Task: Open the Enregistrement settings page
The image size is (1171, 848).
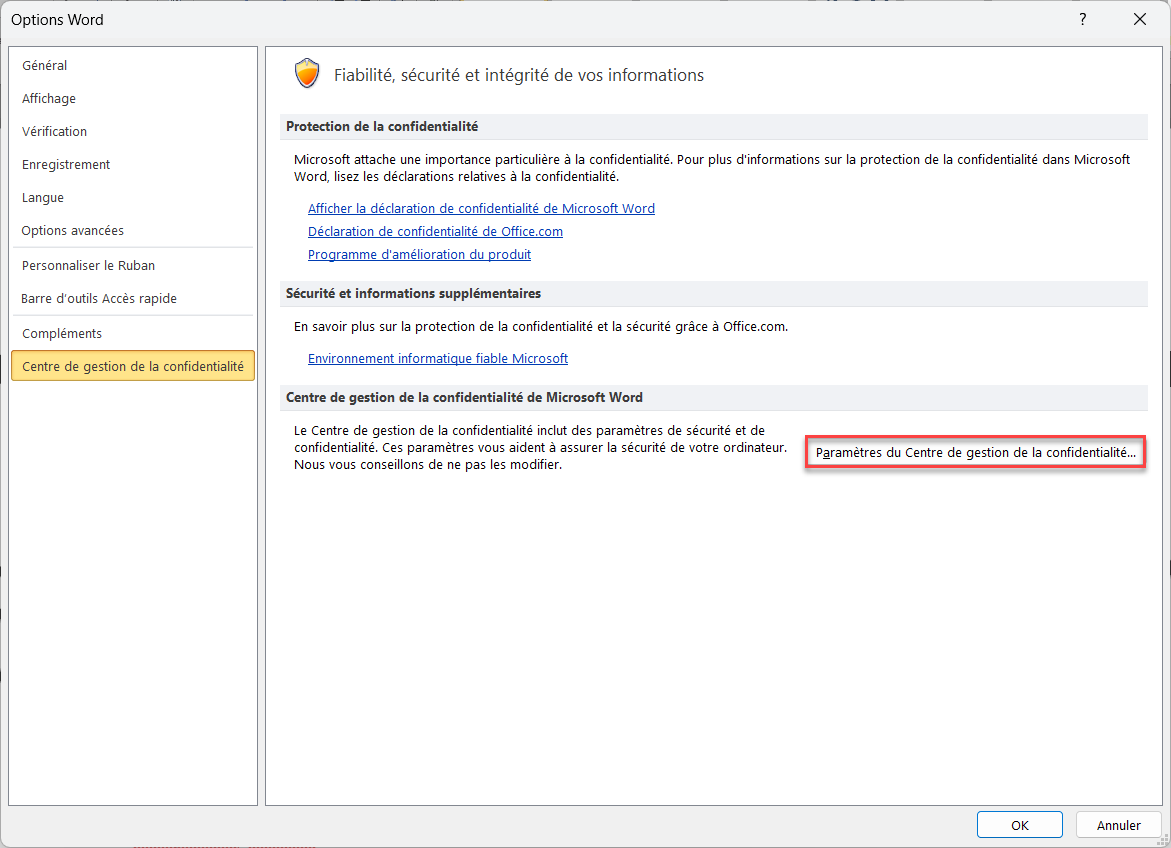Action: click(x=66, y=165)
